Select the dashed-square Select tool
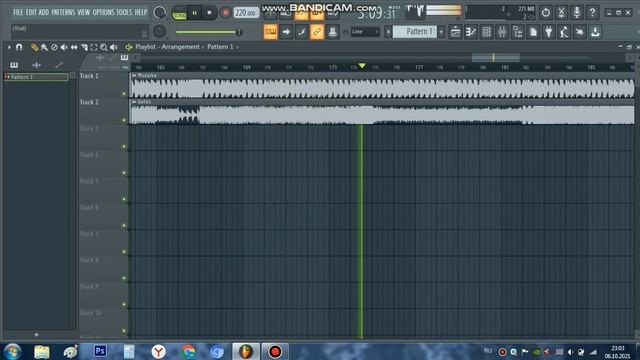640x360 pixels. tap(94, 47)
